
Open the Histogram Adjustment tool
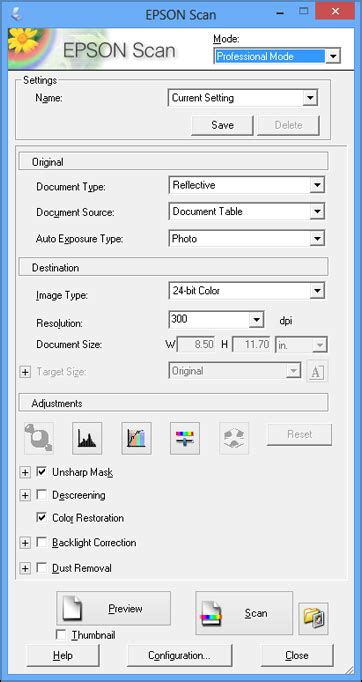click(x=87, y=438)
